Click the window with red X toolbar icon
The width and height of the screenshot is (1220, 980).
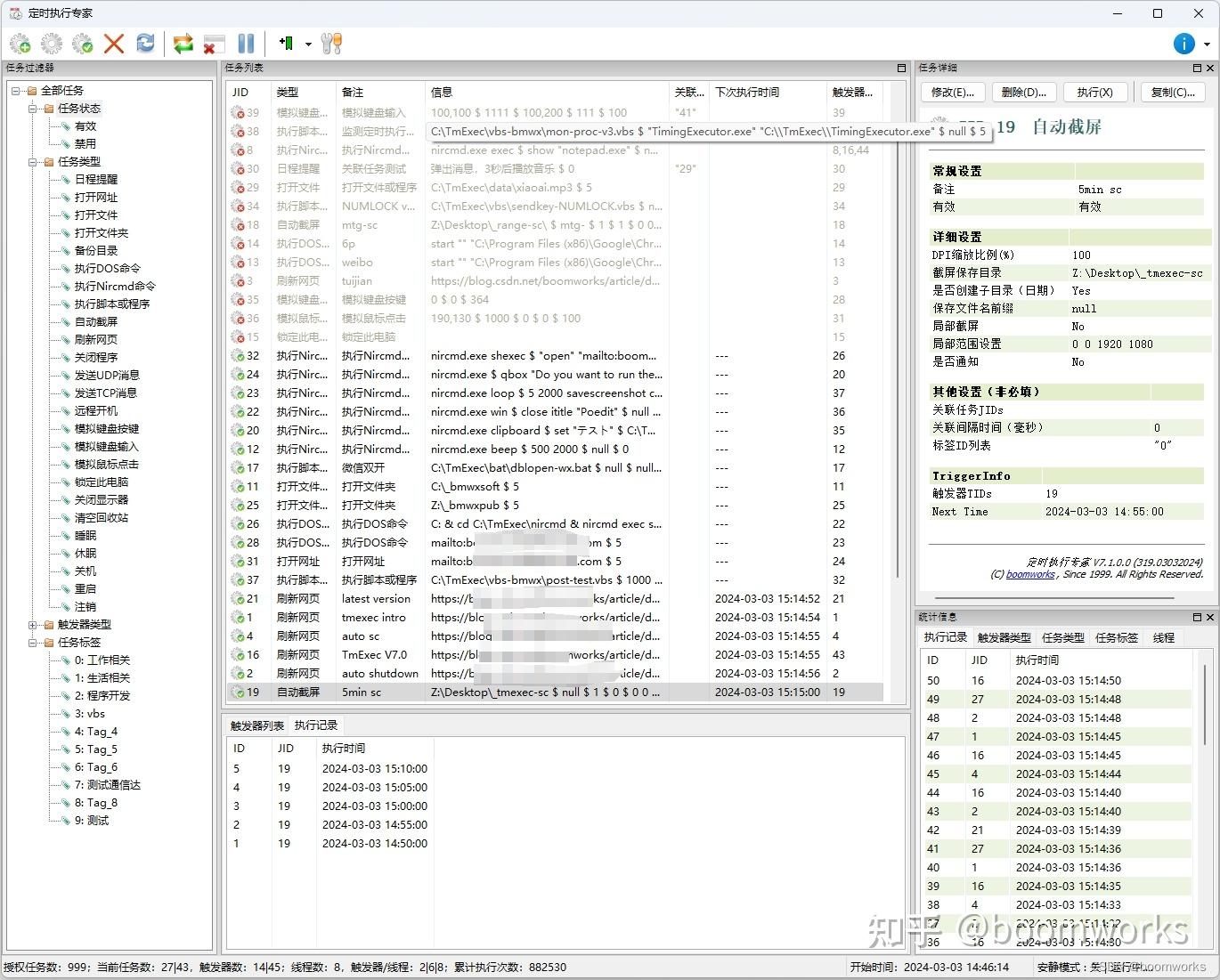[214, 44]
